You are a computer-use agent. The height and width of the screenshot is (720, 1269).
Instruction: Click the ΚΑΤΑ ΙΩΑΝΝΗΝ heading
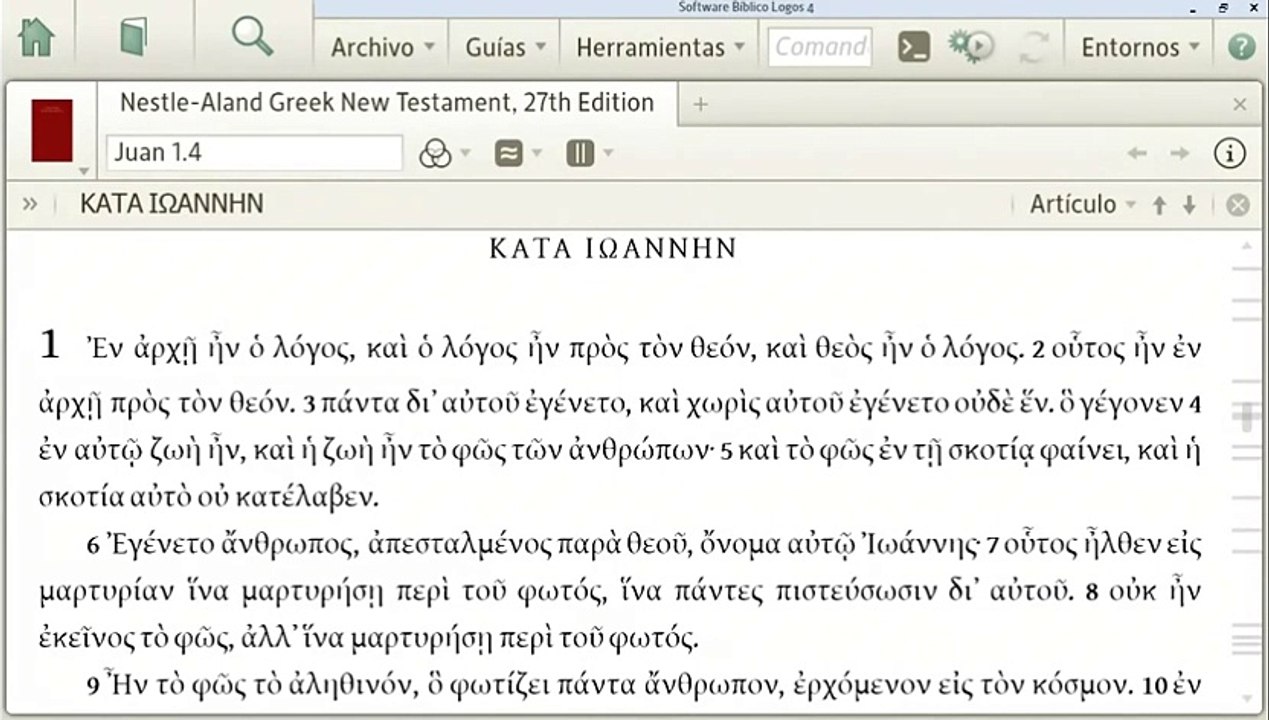click(613, 249)
